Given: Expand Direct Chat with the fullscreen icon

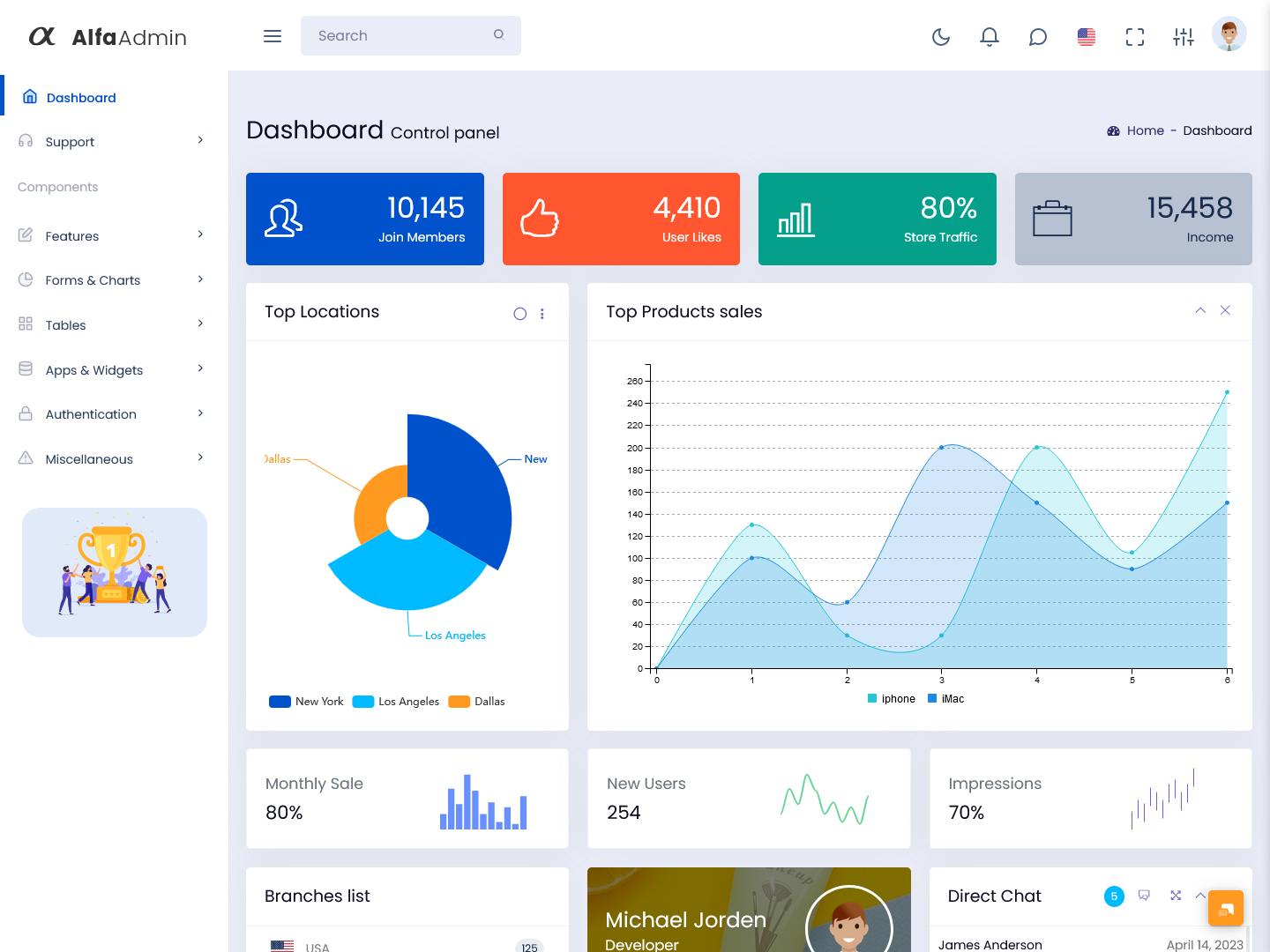Looking at the screenshot, I should point(1176,896).
